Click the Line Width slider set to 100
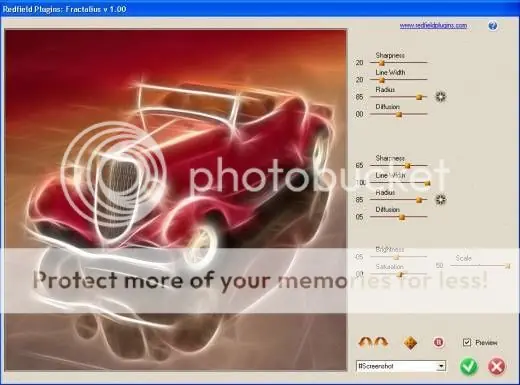 (400, 183)
